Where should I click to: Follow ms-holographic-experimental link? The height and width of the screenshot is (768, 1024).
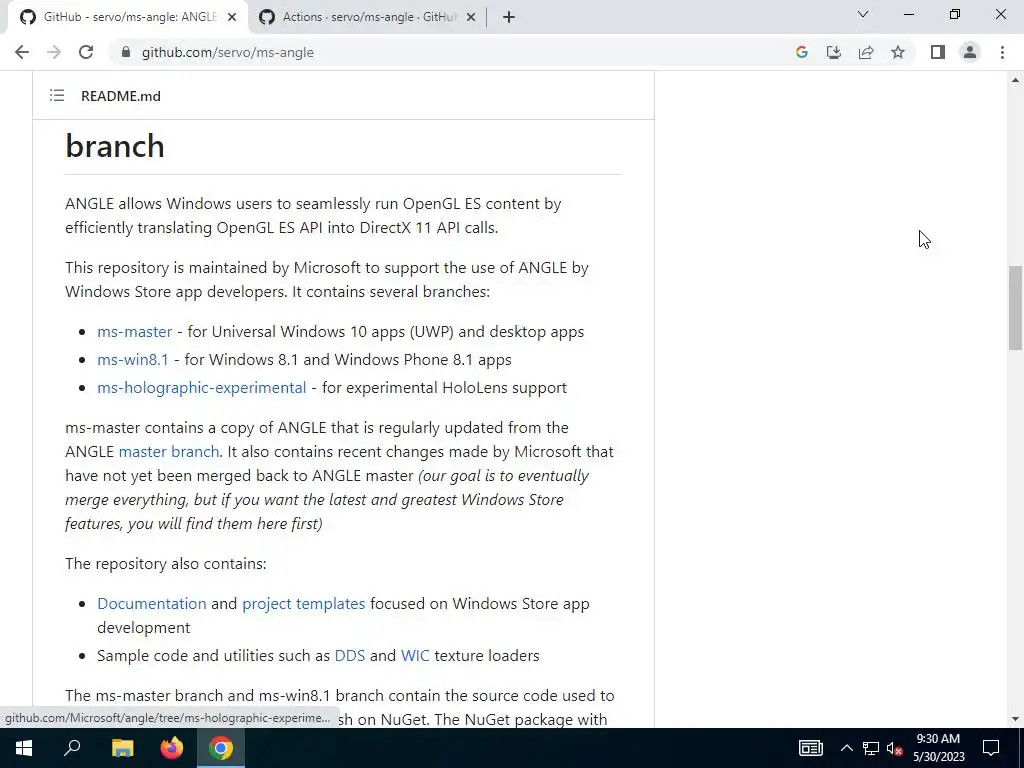point(201,388)
